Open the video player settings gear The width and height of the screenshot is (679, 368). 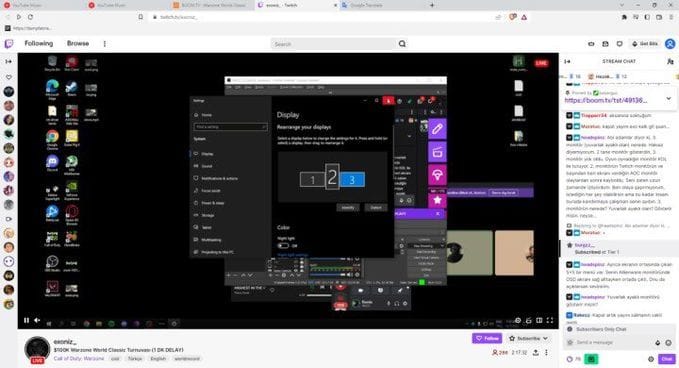tap(517, 320)
